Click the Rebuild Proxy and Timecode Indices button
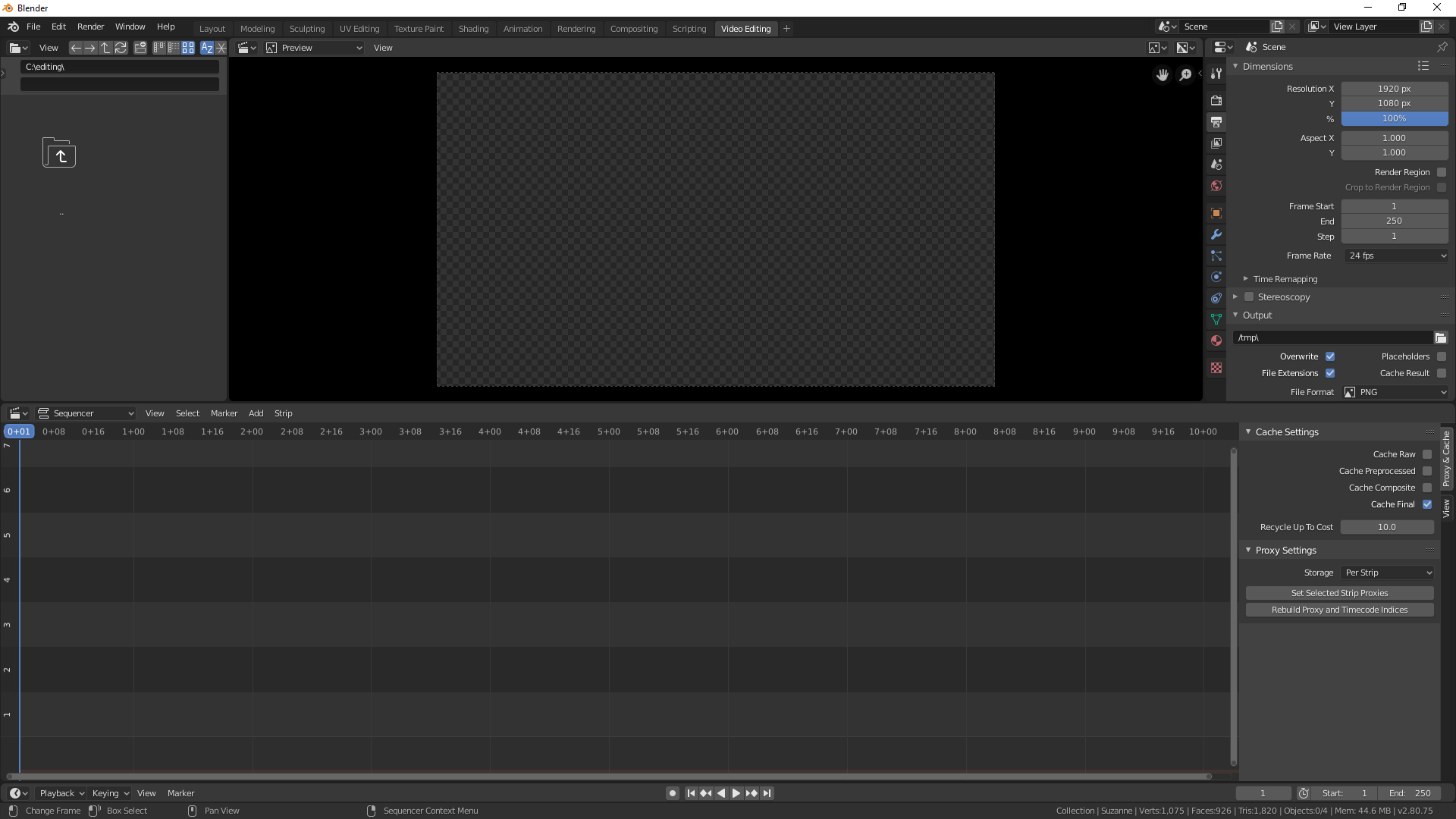Viewport: 1456px width, 819px height. pyautogui.click(x=1338, y=609)
